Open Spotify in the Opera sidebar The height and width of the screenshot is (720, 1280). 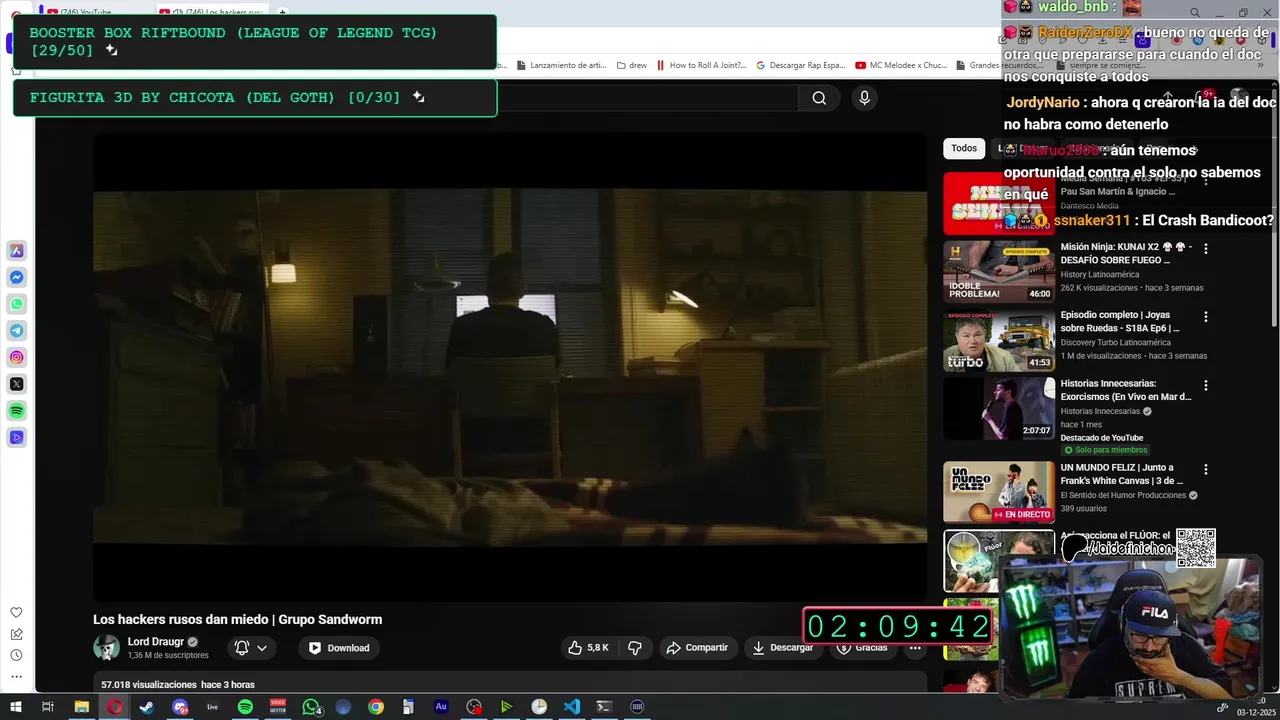pyautogui.click(x=17, y=411)
